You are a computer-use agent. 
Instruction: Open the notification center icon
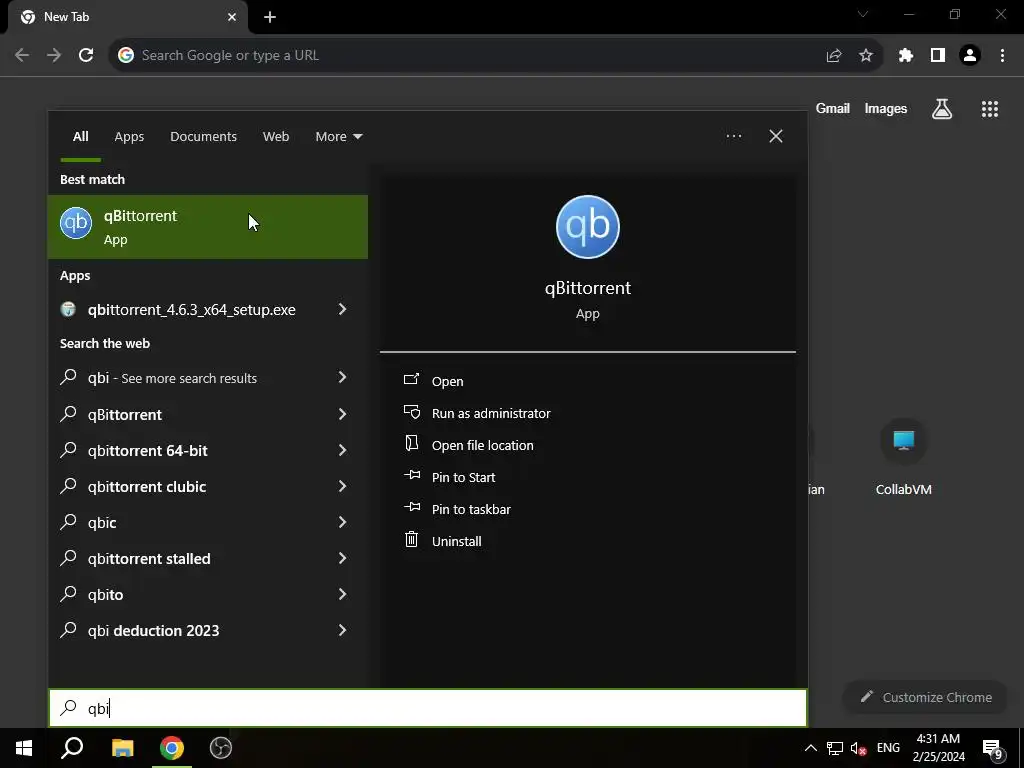coord(992,748)
